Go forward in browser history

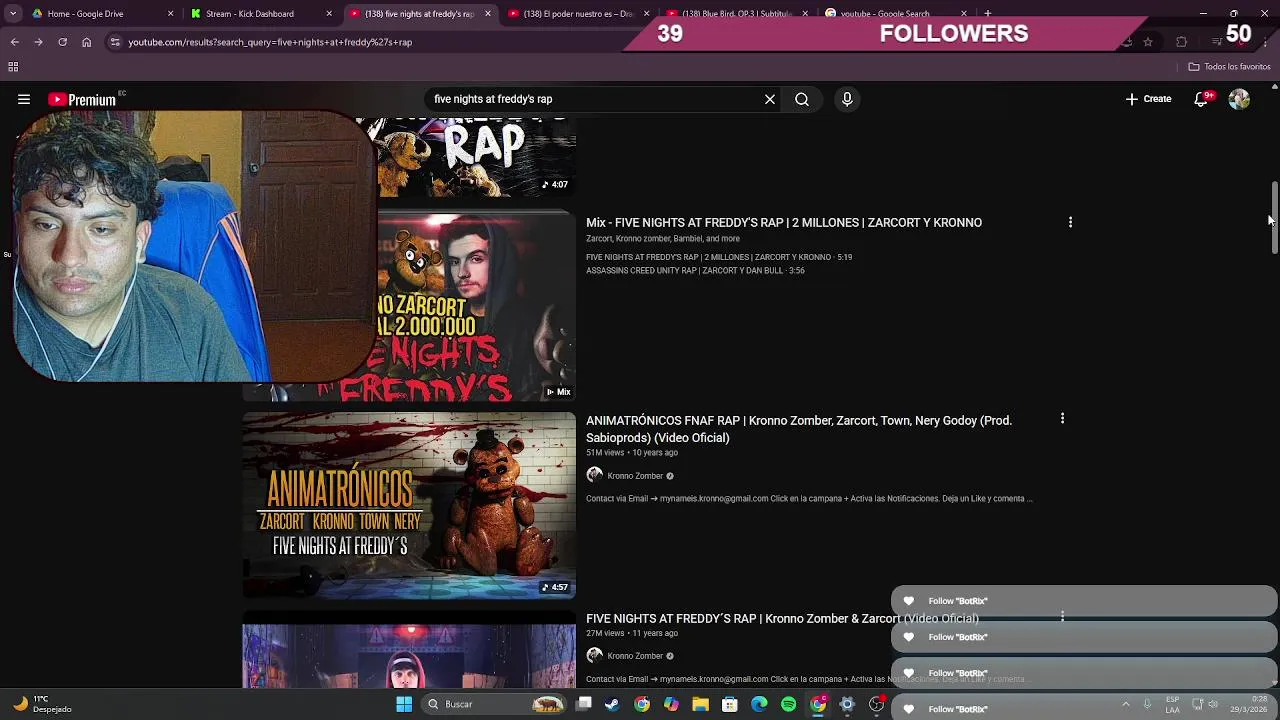38,42
